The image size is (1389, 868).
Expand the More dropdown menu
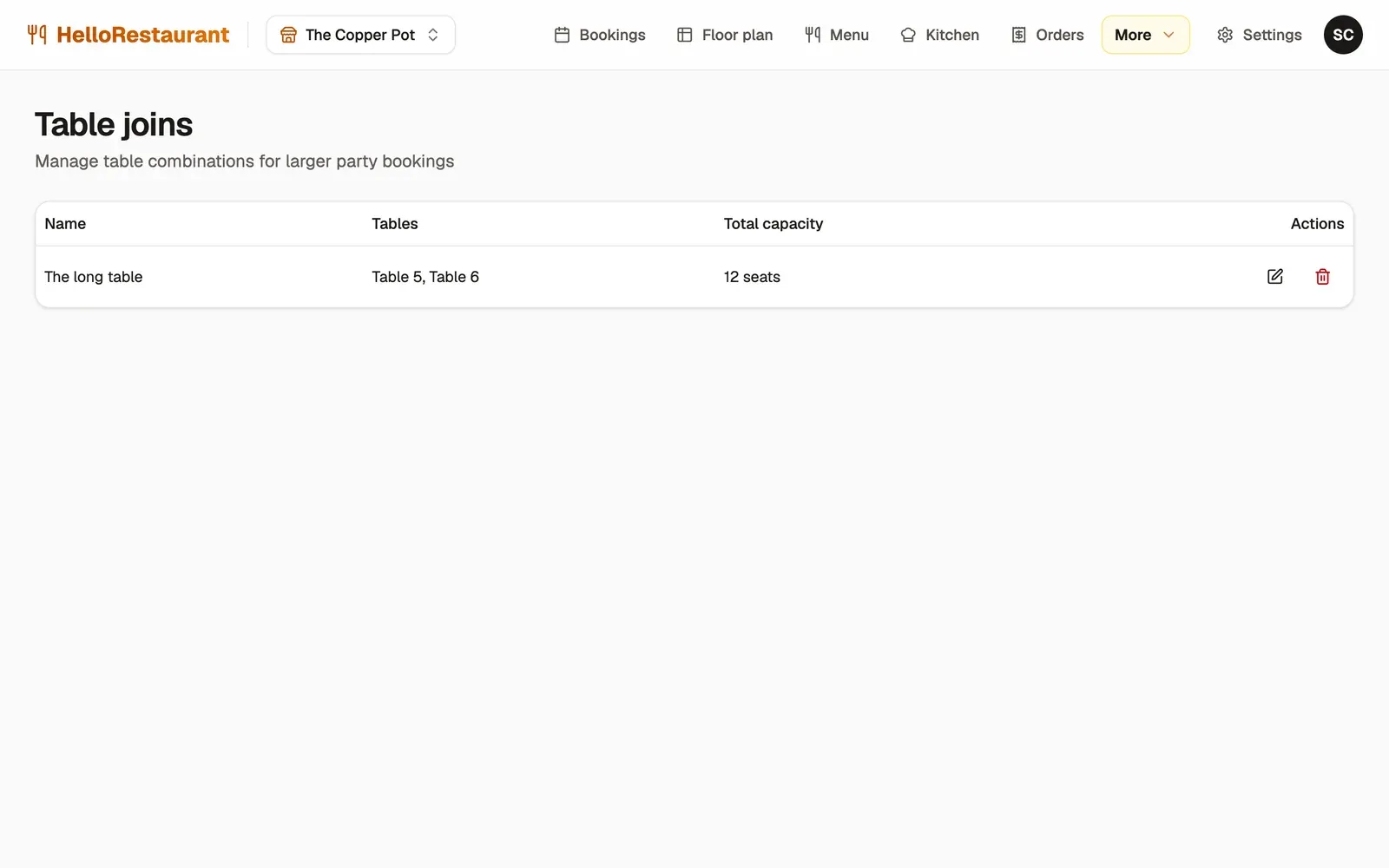coord(1145,35)
